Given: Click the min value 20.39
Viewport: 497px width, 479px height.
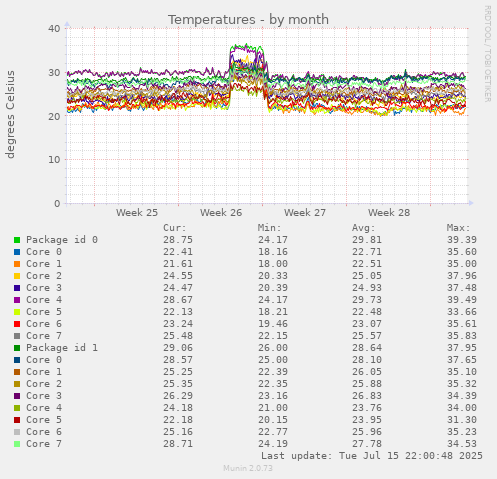Looking at the screenshot, I should (273, 288).
